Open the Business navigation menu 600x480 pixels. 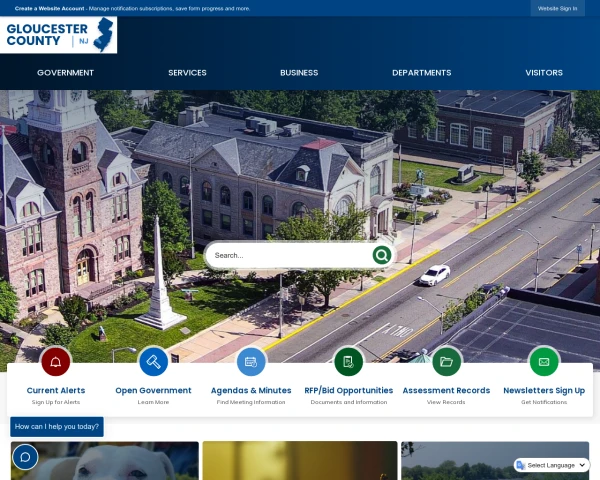299,73
